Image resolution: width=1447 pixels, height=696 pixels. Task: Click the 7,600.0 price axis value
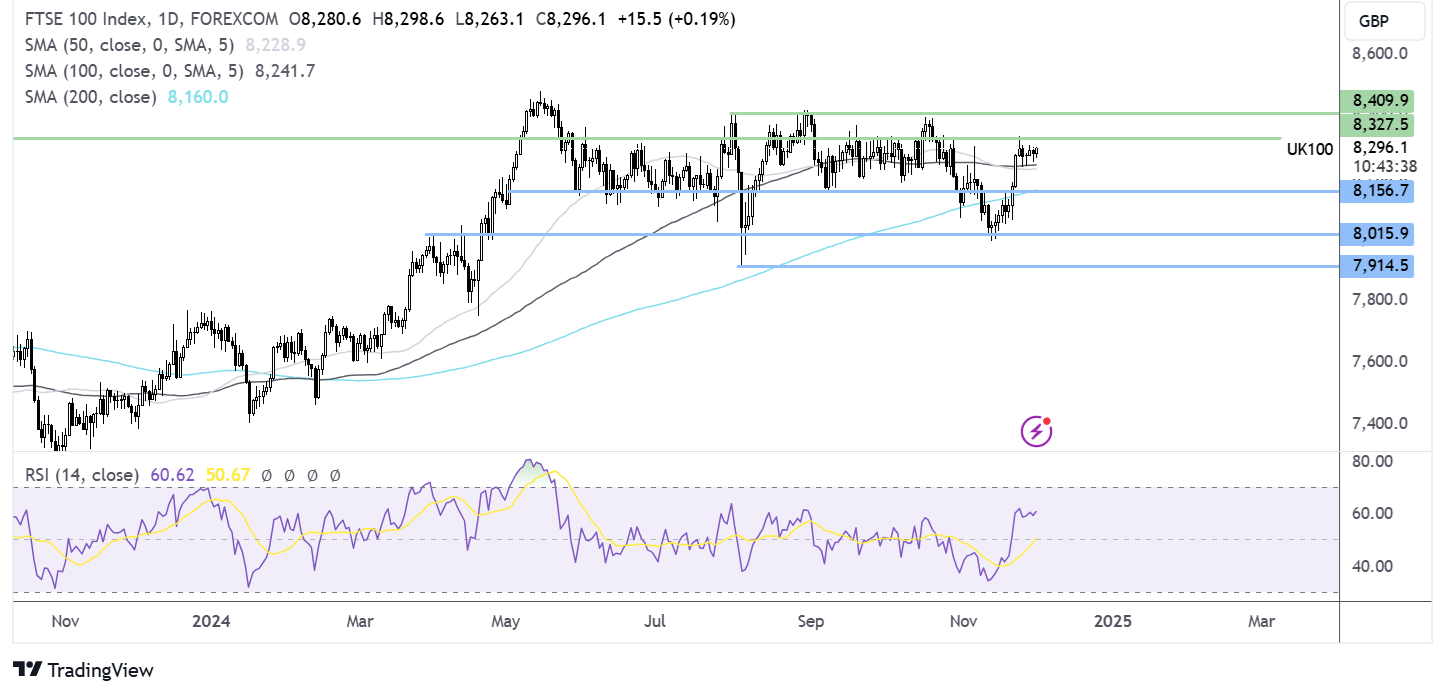coord(1380,361)
